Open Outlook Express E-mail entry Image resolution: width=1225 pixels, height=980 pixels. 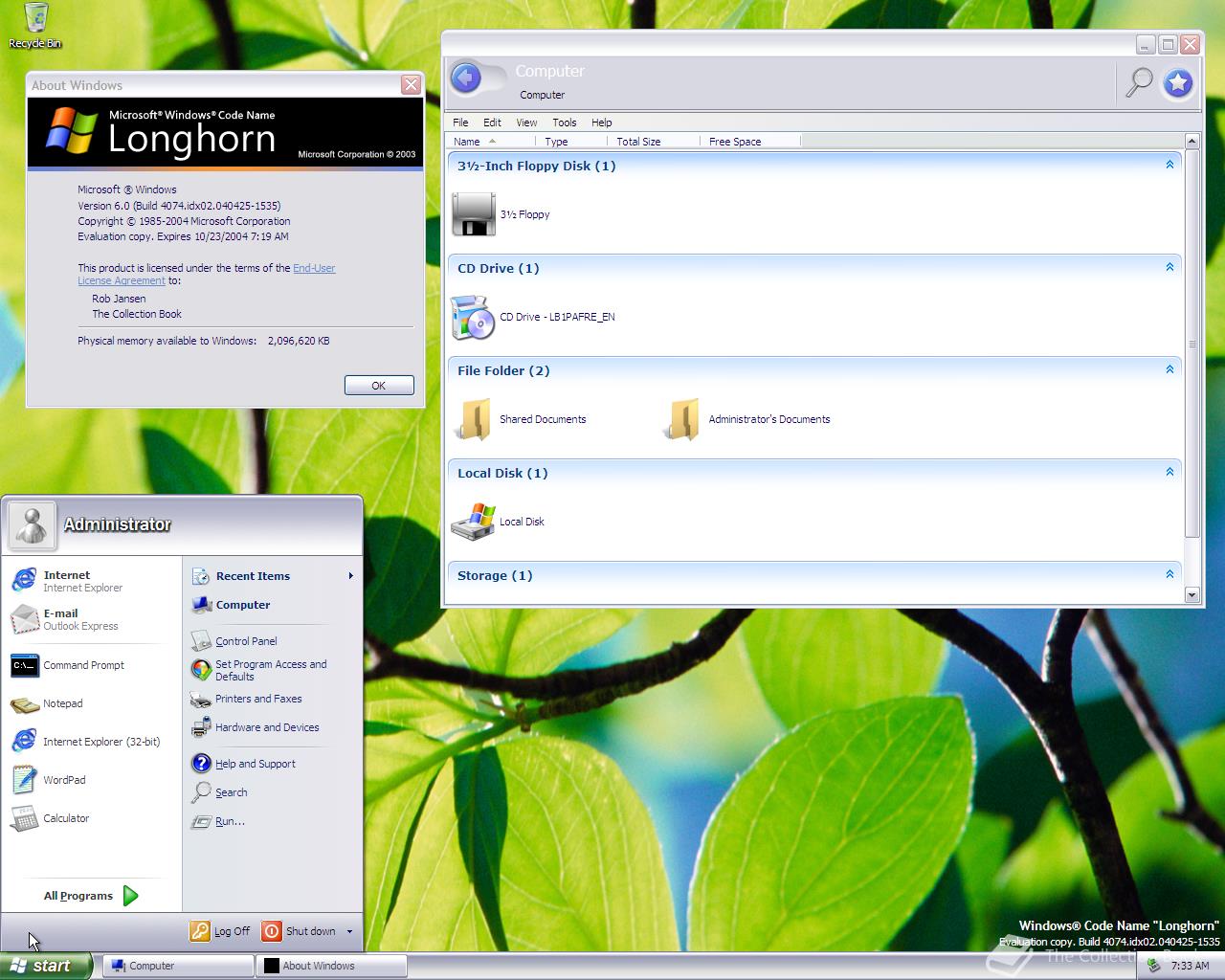pyautogui.click(x=92, y=619)
